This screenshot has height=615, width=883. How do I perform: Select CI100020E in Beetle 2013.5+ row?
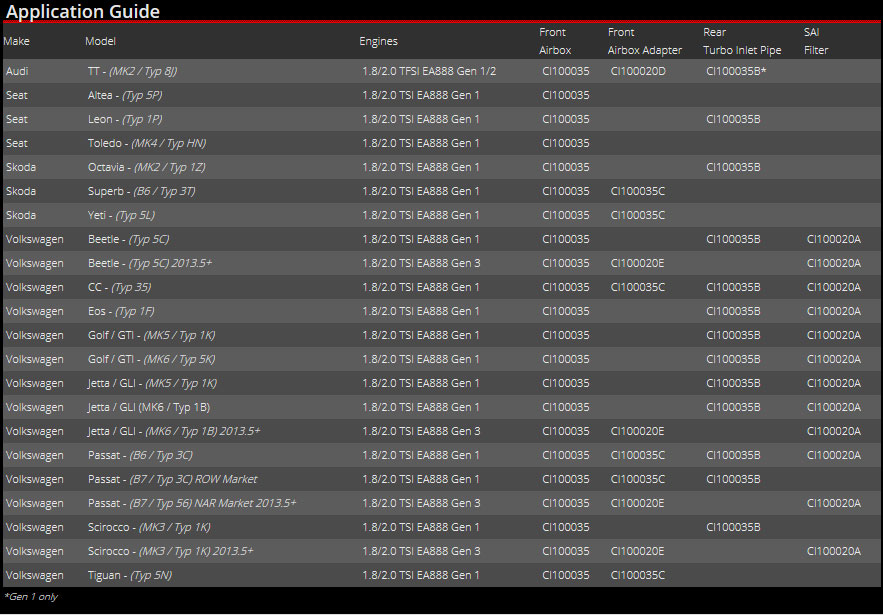point(637,263)
